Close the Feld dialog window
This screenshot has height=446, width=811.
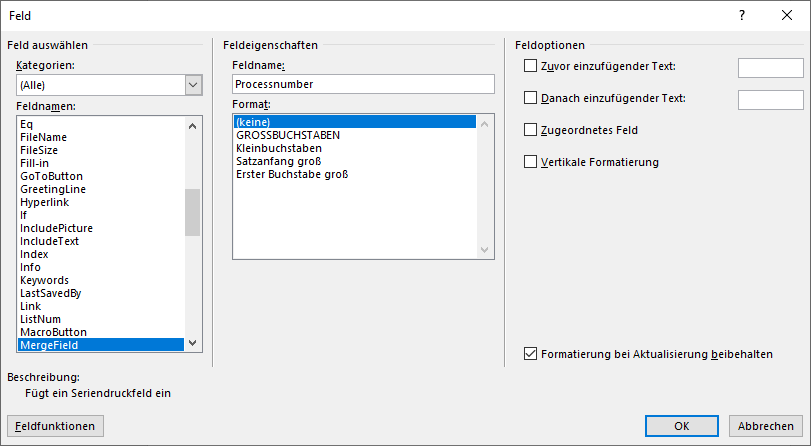pyautogui.click(x=786, y=15)
